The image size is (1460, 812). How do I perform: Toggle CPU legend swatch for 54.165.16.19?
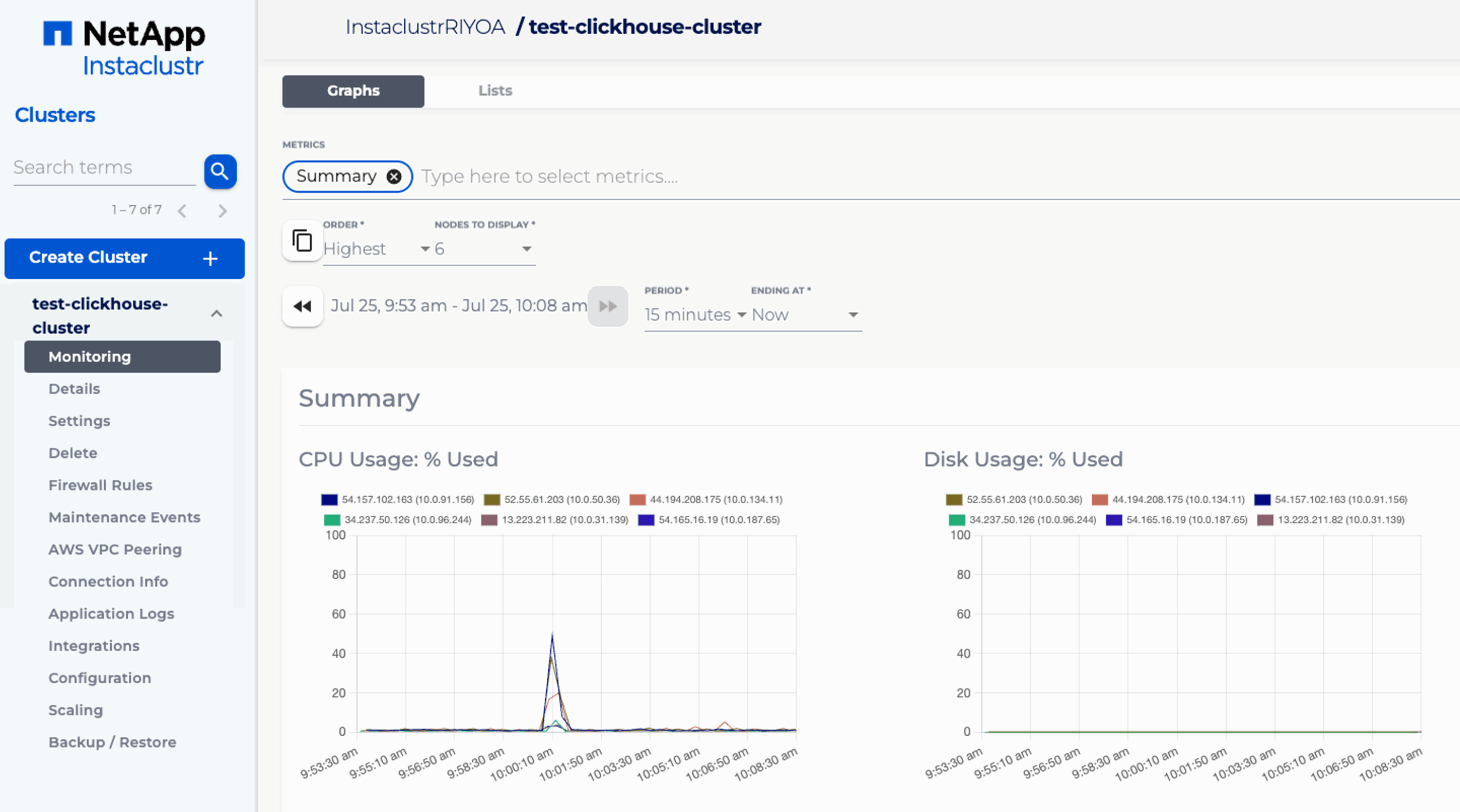[x=646, y=520]
